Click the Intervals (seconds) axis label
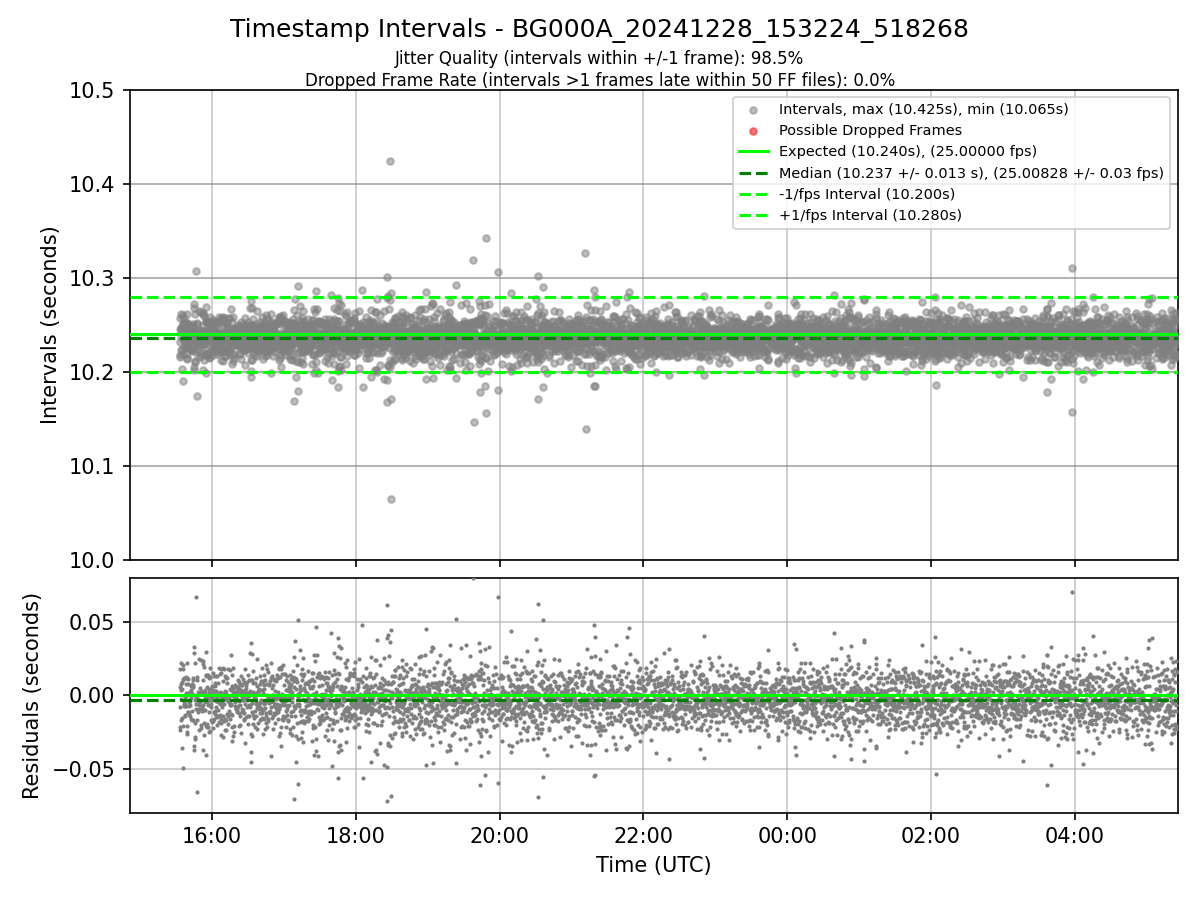The image size is (1200, 900). (50, 325)
